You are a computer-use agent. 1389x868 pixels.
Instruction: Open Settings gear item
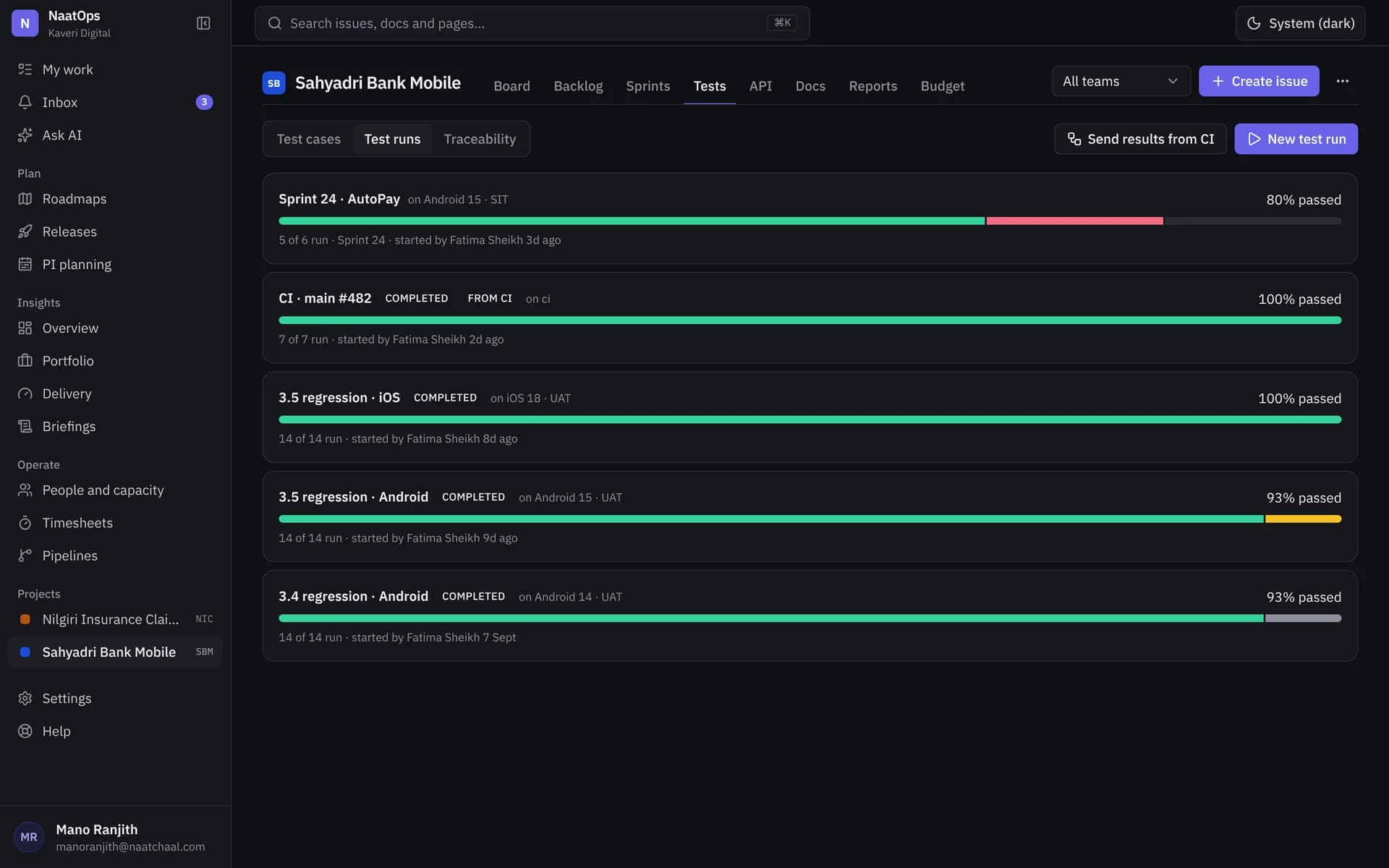(115, 698)
